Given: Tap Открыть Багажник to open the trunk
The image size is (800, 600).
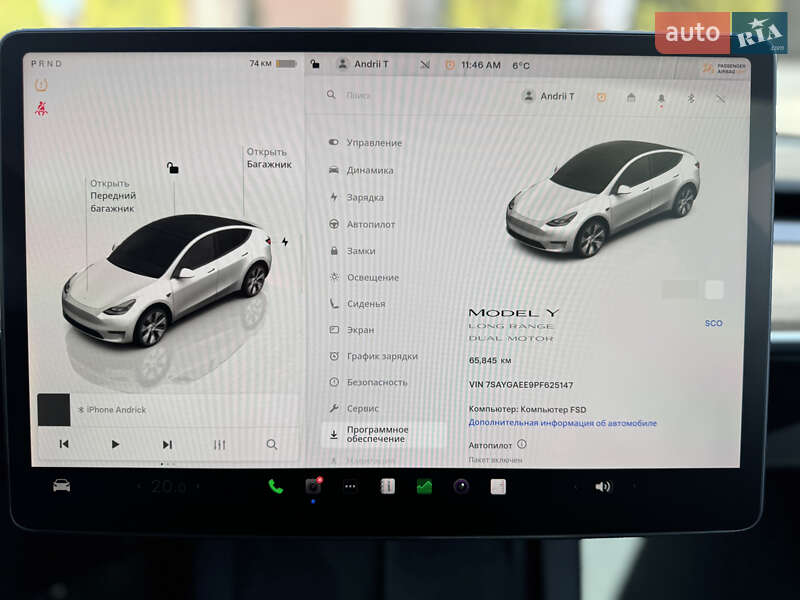Looking at the screenshot, I should coord(268,158).
